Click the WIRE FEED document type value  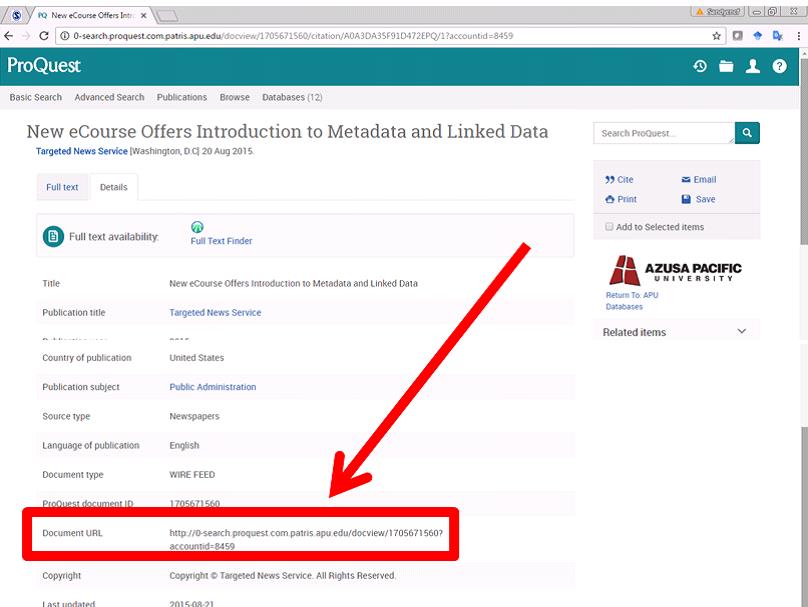pyautogui.click(x=192, y=474)
